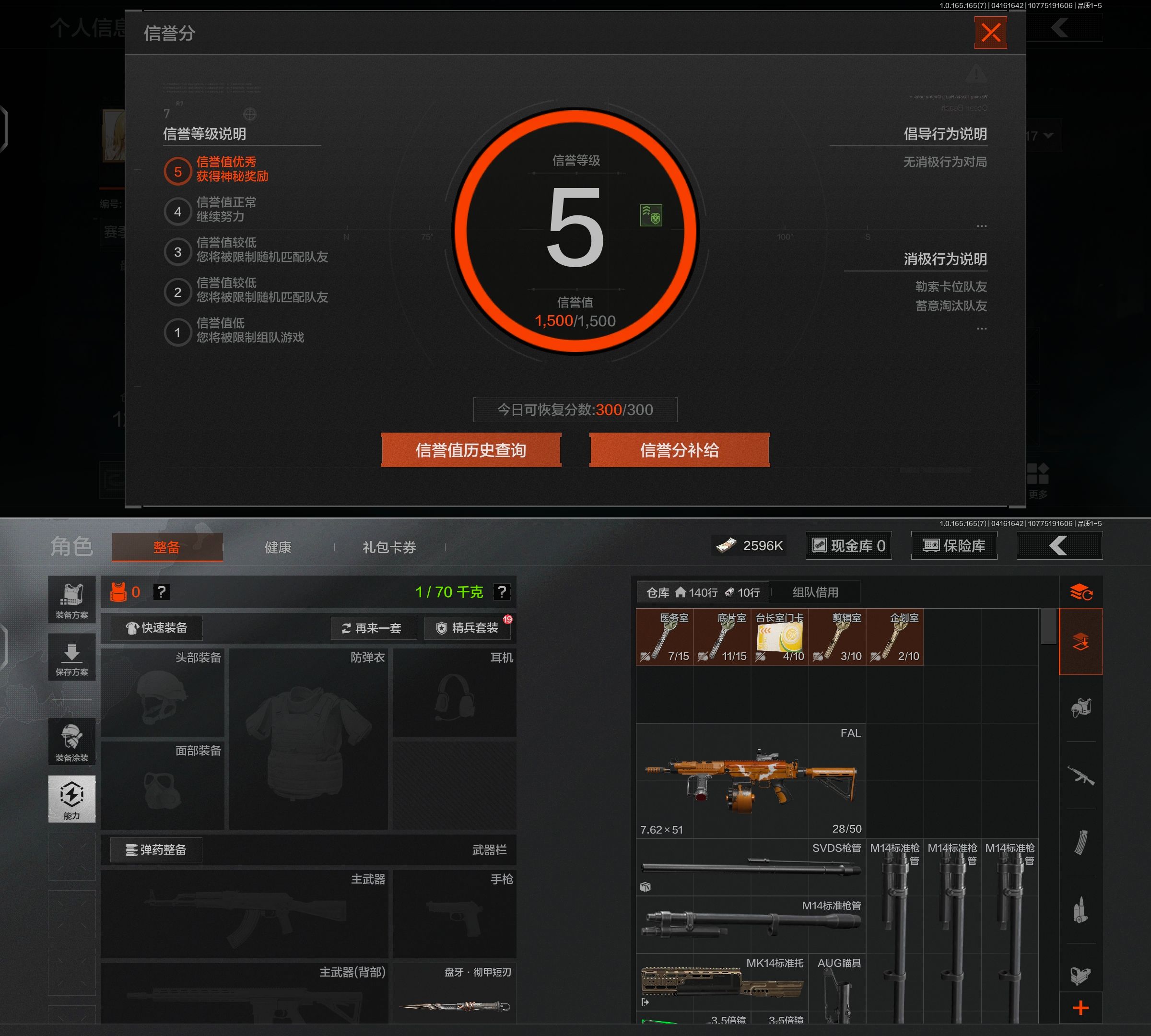The image size is (1151, 1036).
Task: Open weight help question mark
Action: point(502,592)
